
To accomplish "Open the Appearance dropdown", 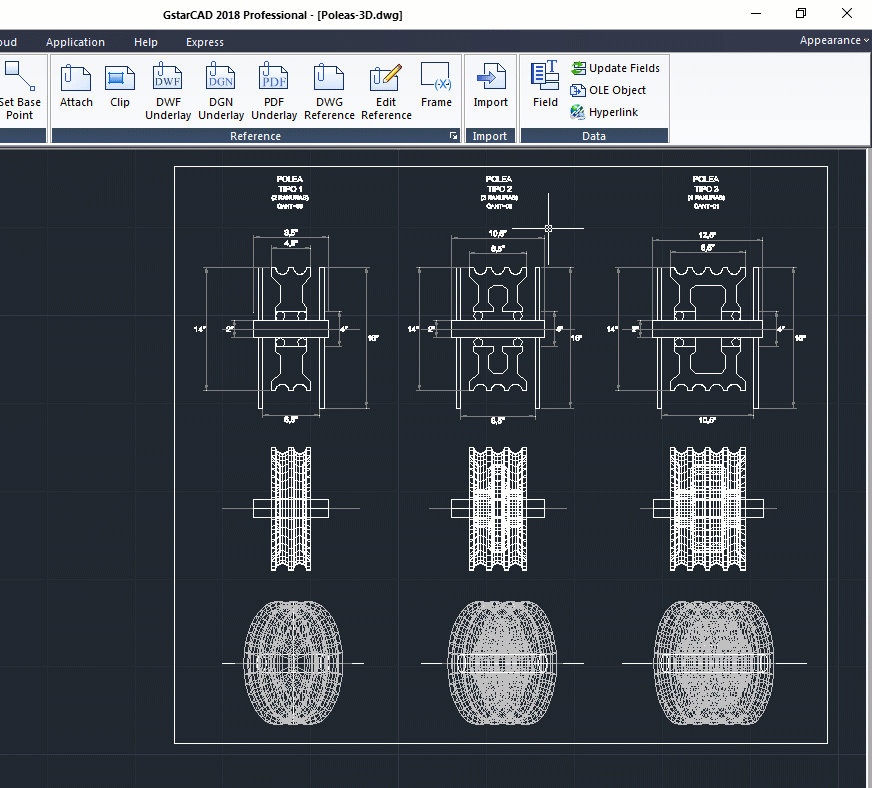I will tap(833, 41).
